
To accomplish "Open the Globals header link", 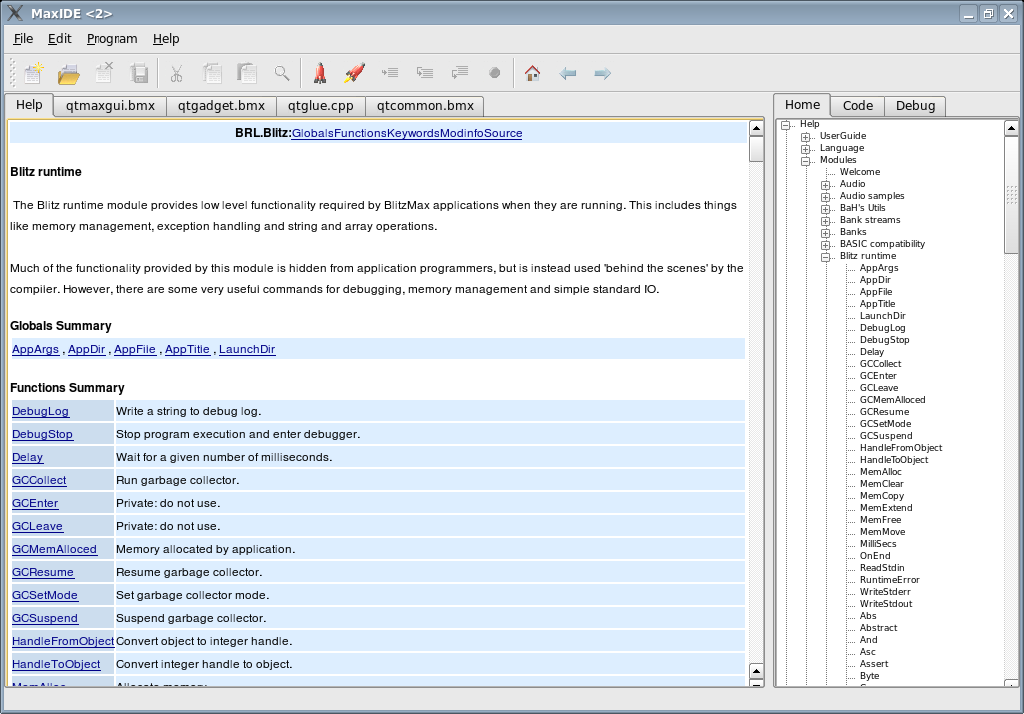I will (312, 133).
